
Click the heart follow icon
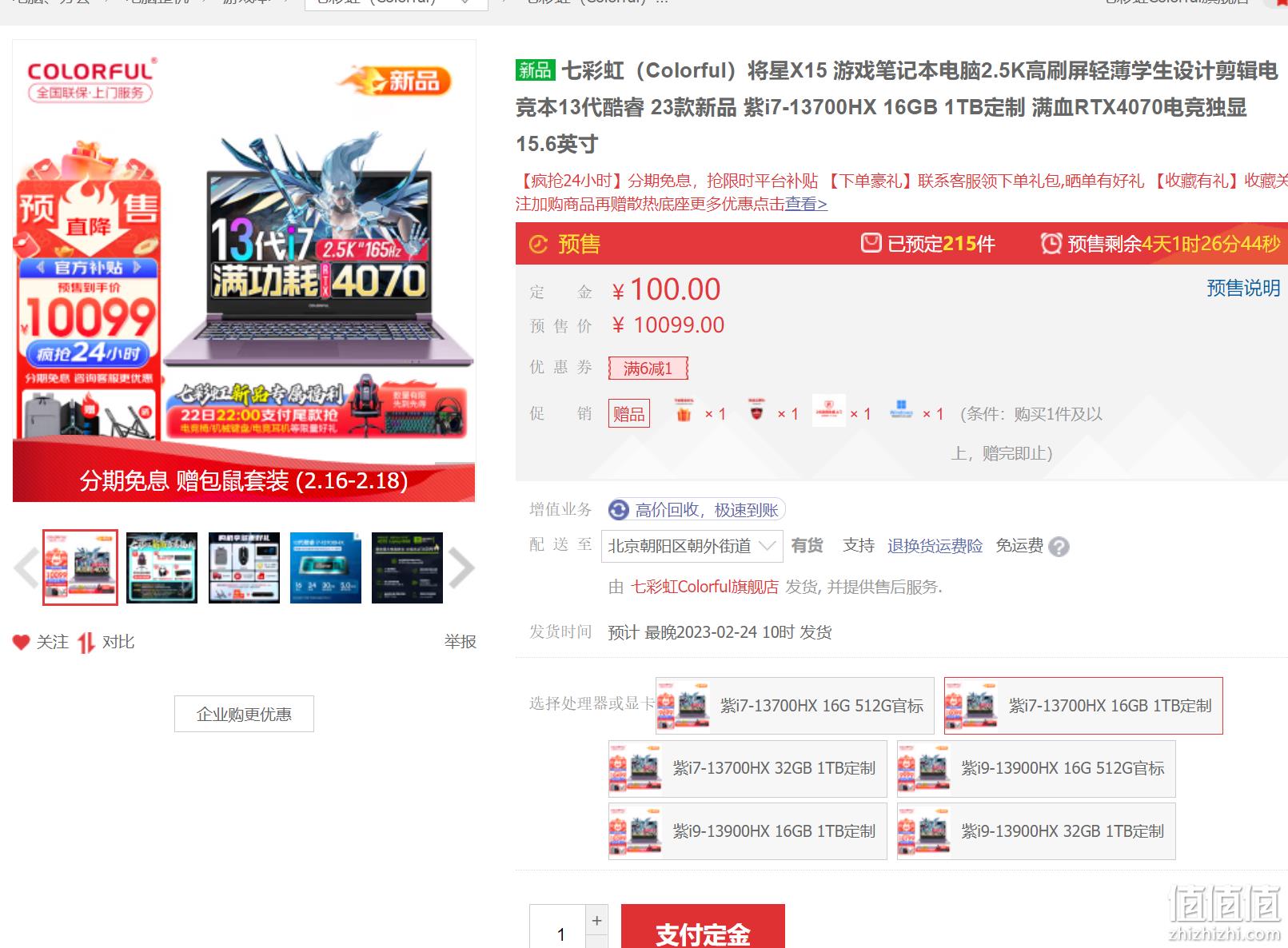tap(22, 642)
